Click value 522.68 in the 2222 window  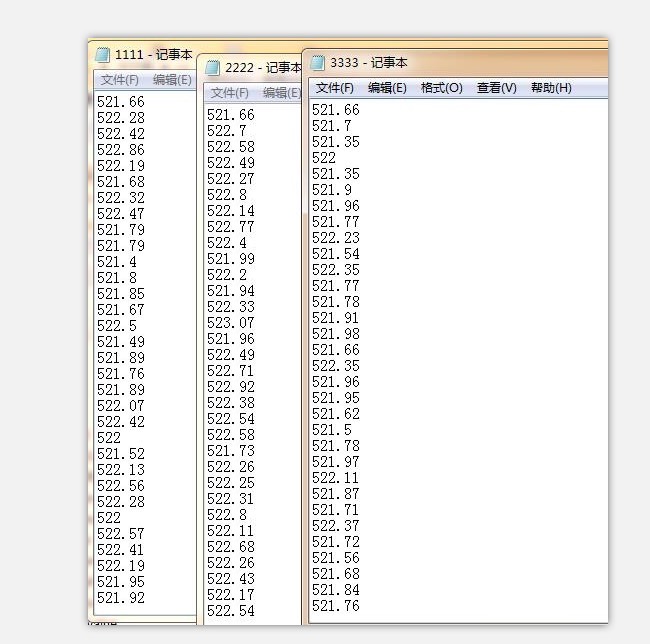point(230,547)
